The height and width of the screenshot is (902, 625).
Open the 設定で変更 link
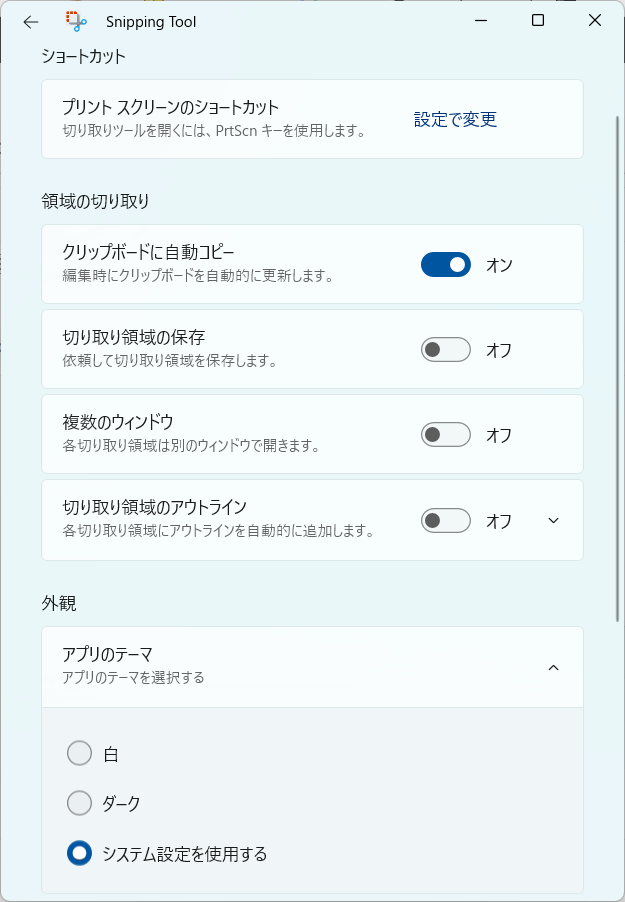(455, 120)
